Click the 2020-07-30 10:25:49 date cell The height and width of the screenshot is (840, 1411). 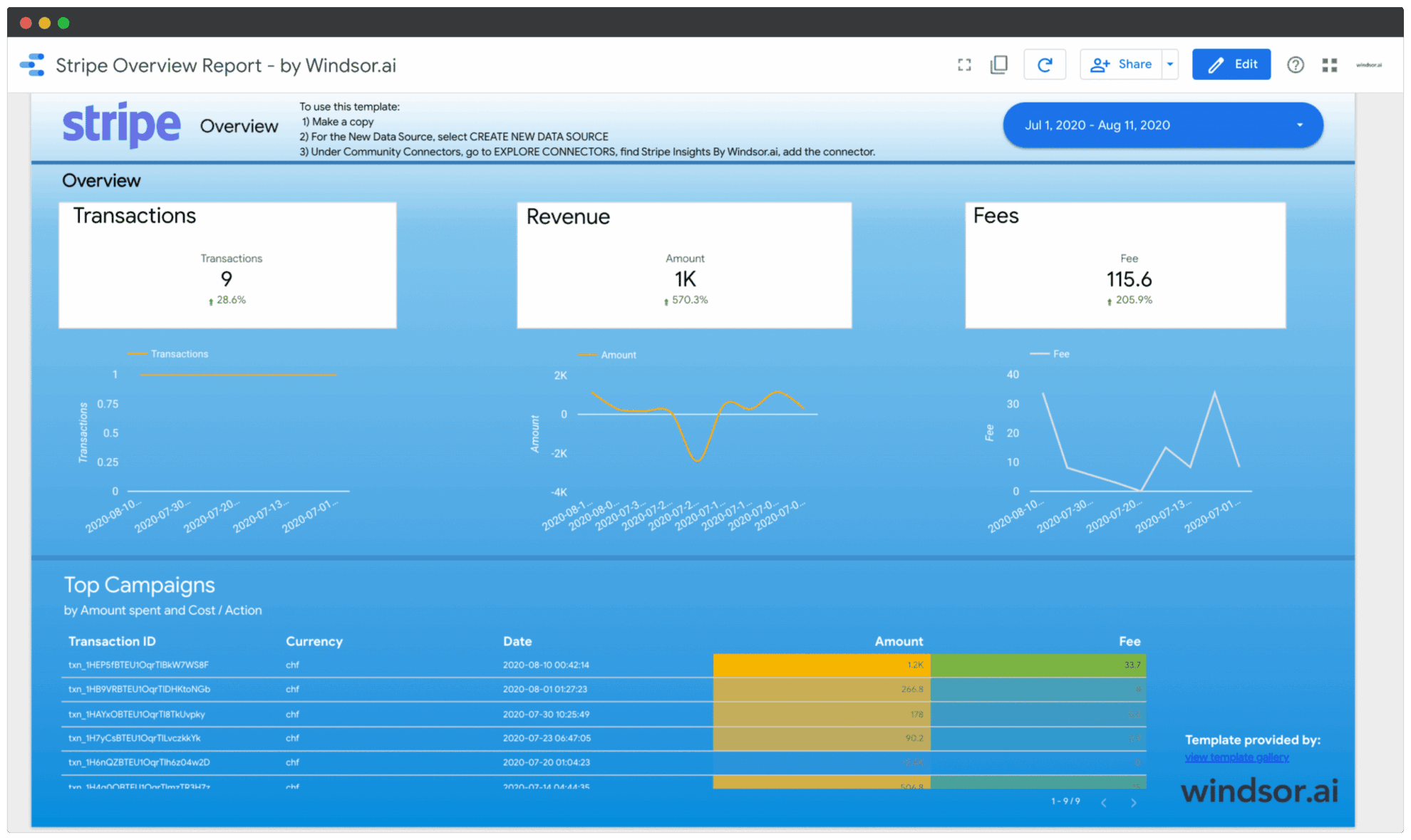pyautogui.click(x=546, y=714)
